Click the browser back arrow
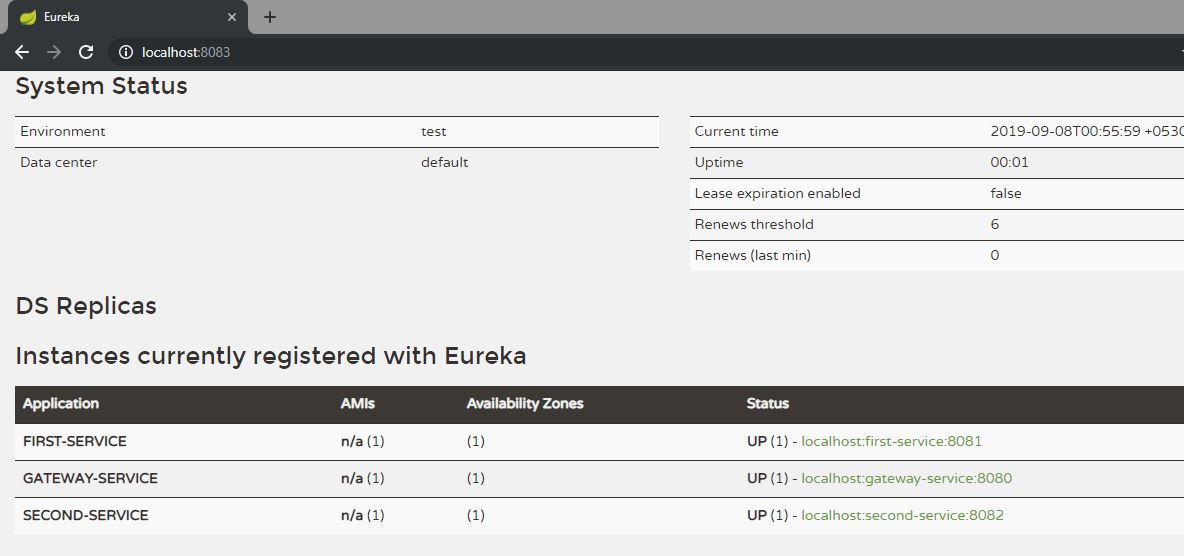The height and width of the screenshot is (556, 1184). tap(22, 52)
